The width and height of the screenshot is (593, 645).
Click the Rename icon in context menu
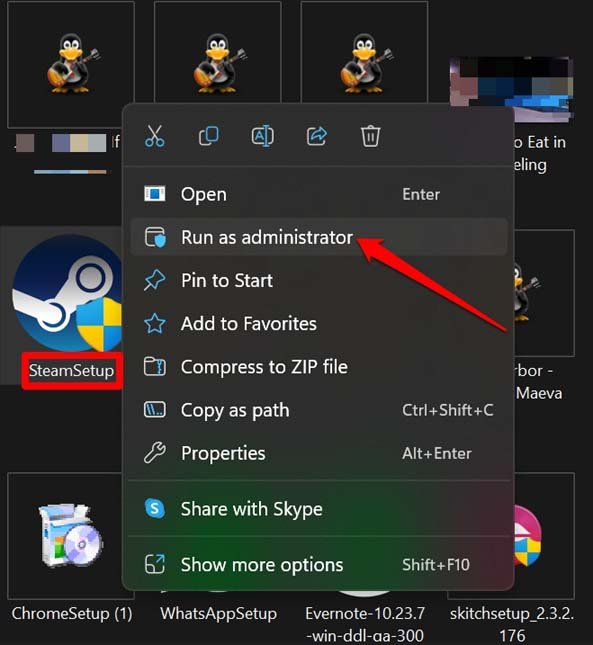pyautogui.click(x=262, y=136)
